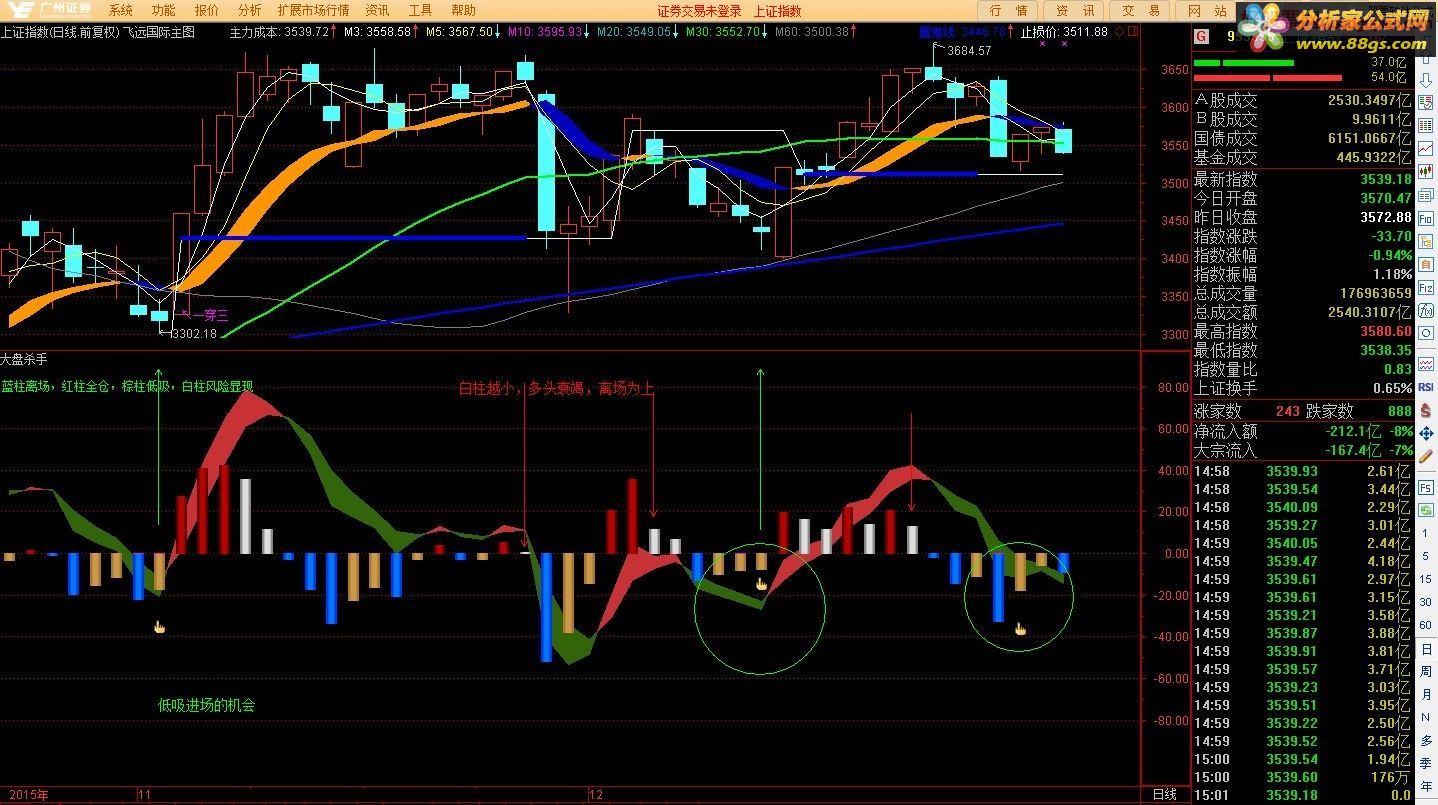Switch to the 1-minute period

1426,532
